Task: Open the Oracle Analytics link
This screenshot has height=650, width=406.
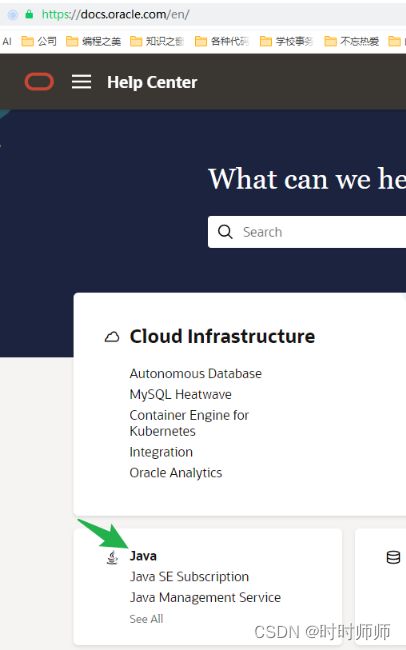Action: [x=176, y=473]
